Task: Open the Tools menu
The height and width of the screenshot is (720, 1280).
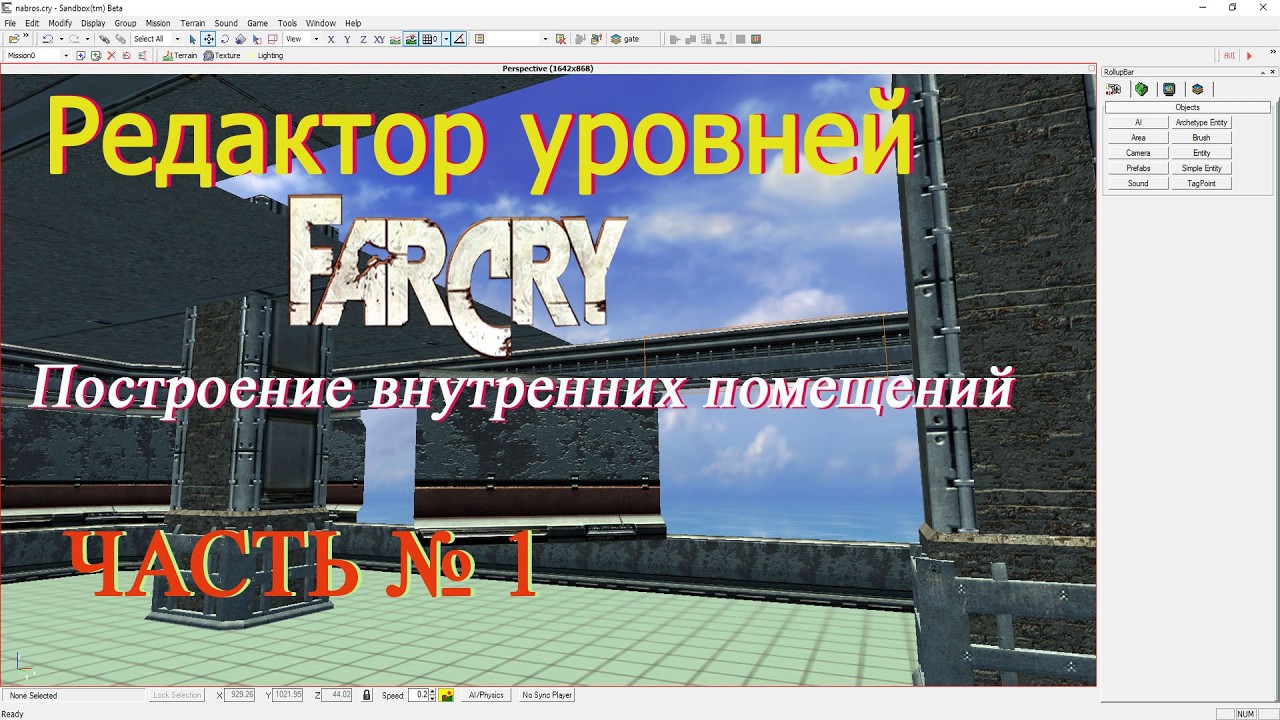Action: pyautogui.click(x=287, y=23)
